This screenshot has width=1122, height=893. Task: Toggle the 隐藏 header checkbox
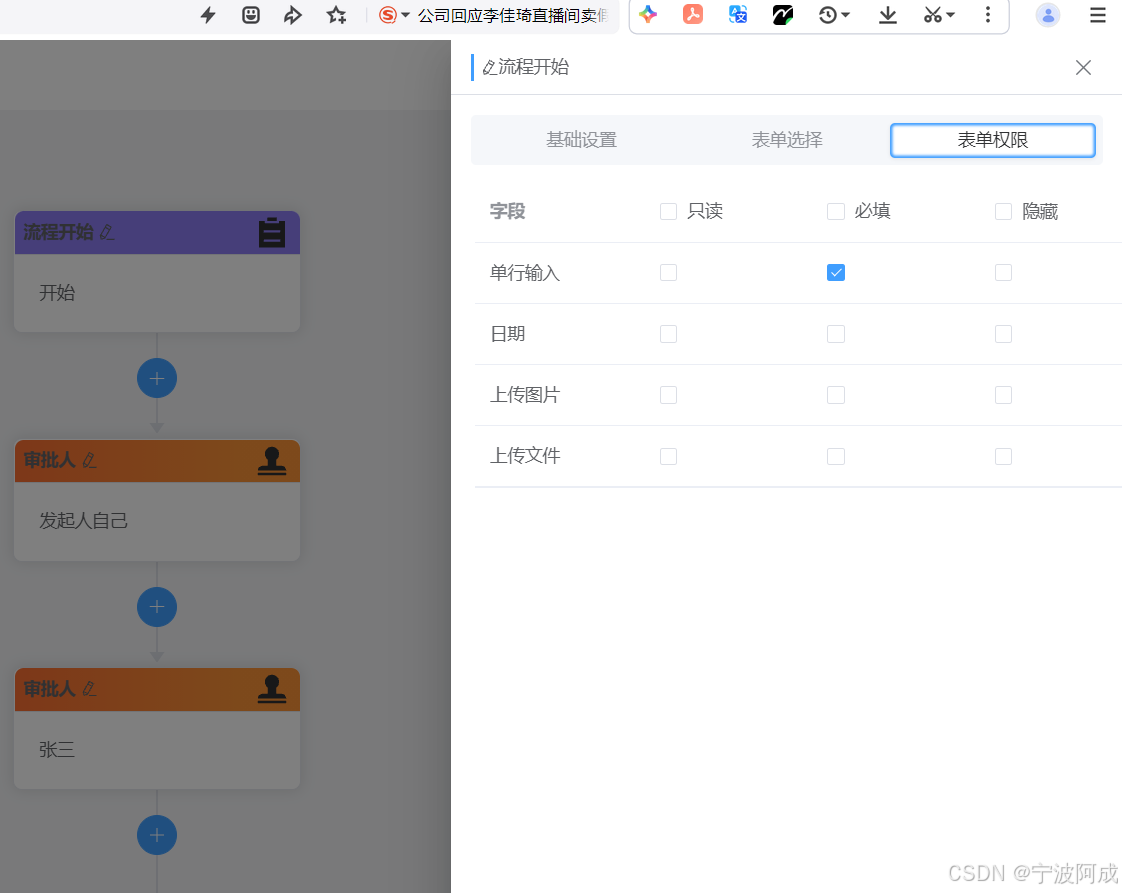click(1003, 211)
